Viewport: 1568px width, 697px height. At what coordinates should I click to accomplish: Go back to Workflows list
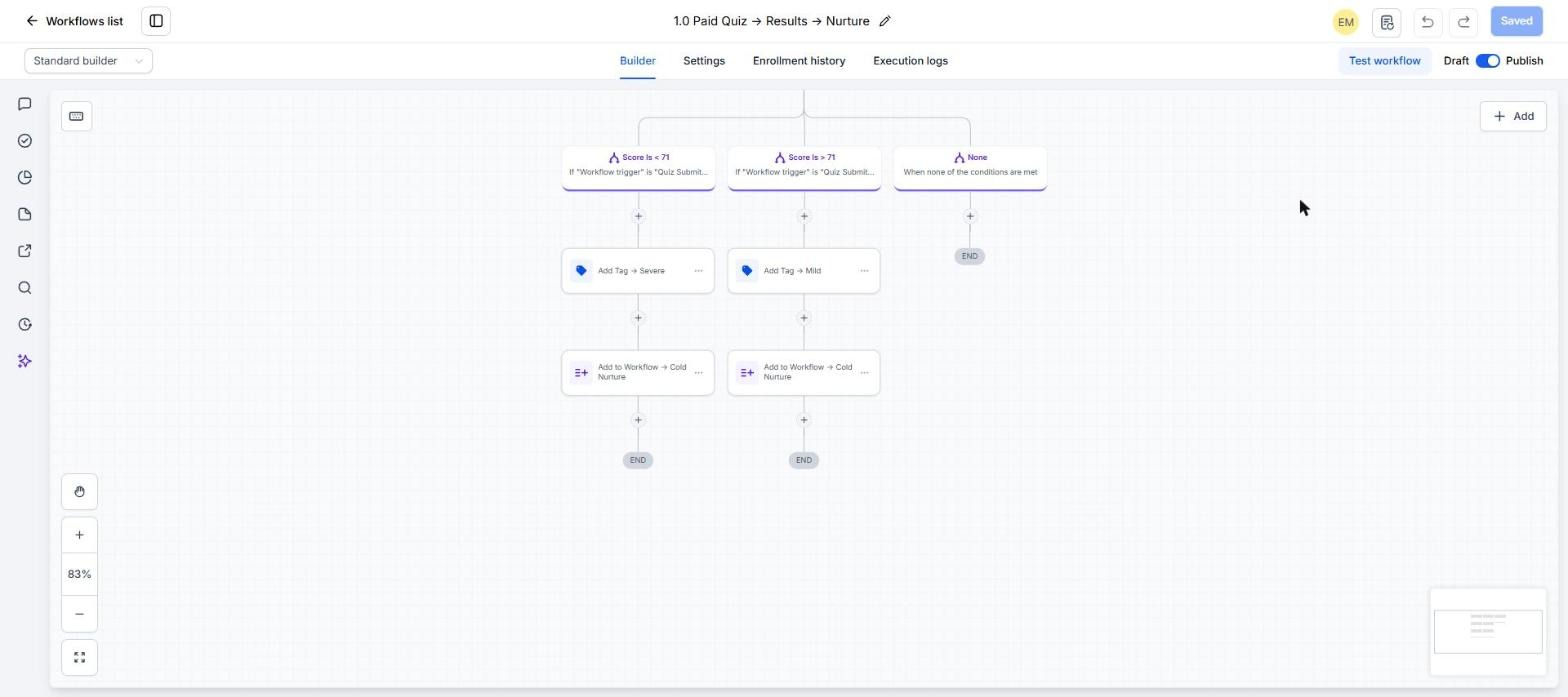click(x=75, y=21)
